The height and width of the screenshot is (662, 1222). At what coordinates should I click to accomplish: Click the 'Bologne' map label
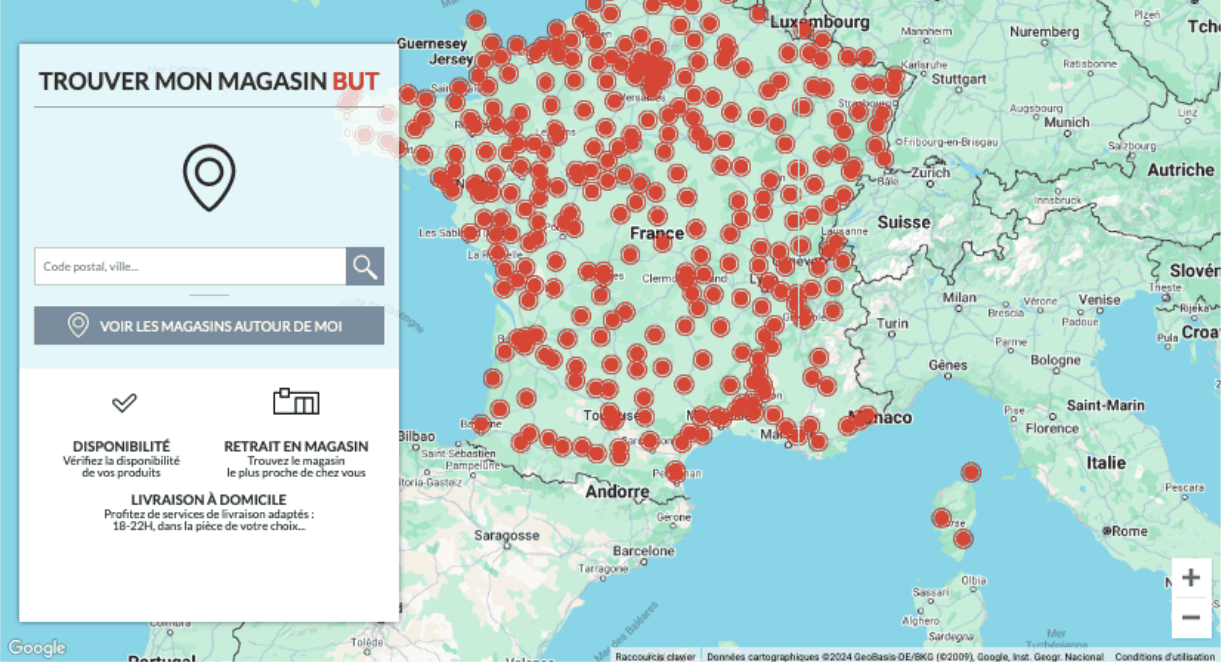pos(1056,360)
